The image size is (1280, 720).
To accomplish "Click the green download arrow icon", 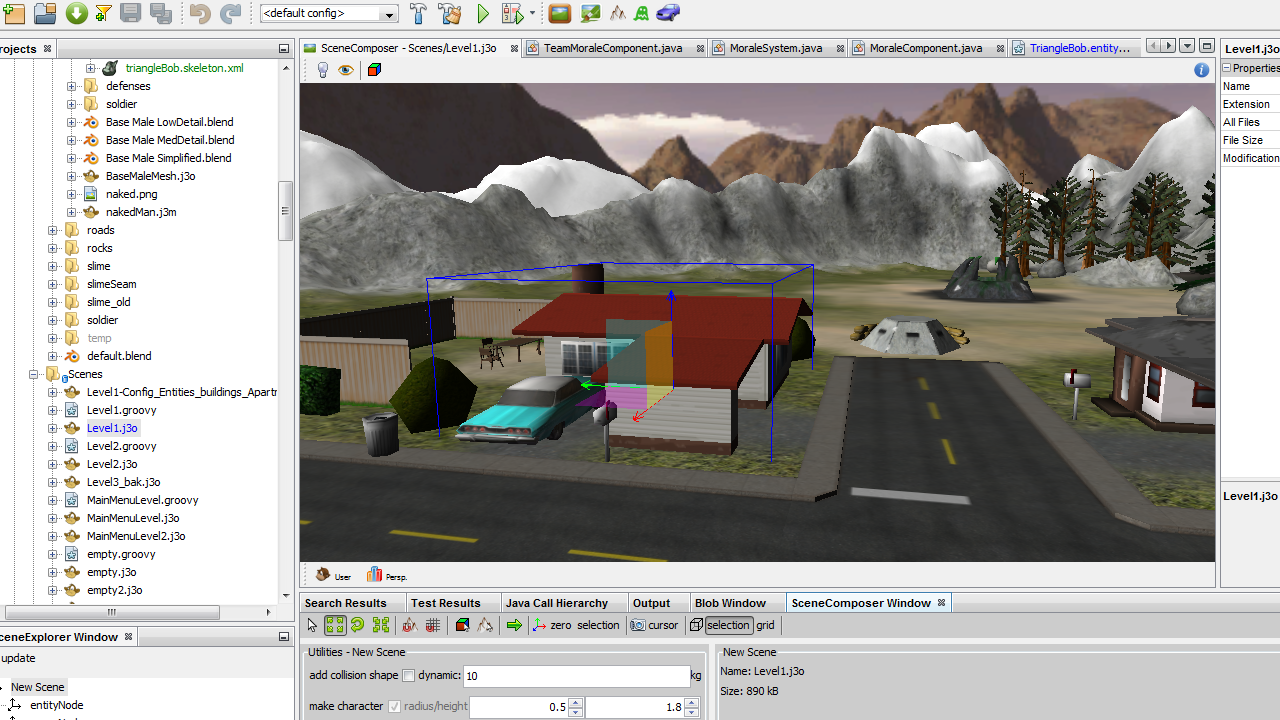I will click(76, 14).
